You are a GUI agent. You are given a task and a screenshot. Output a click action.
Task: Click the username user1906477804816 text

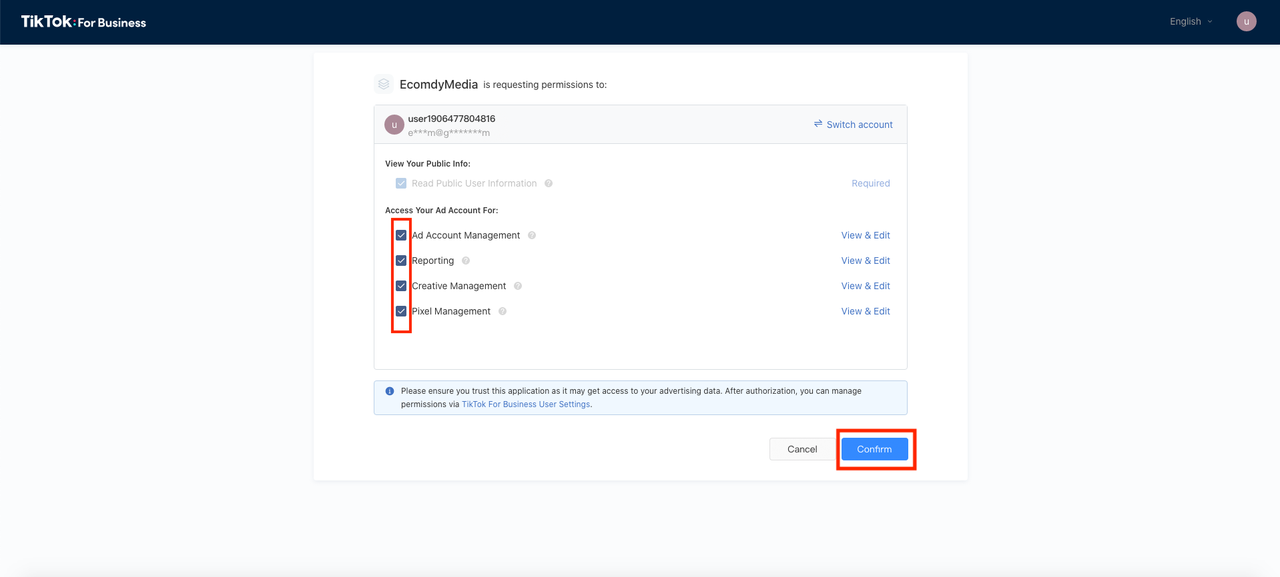[451, 118]
